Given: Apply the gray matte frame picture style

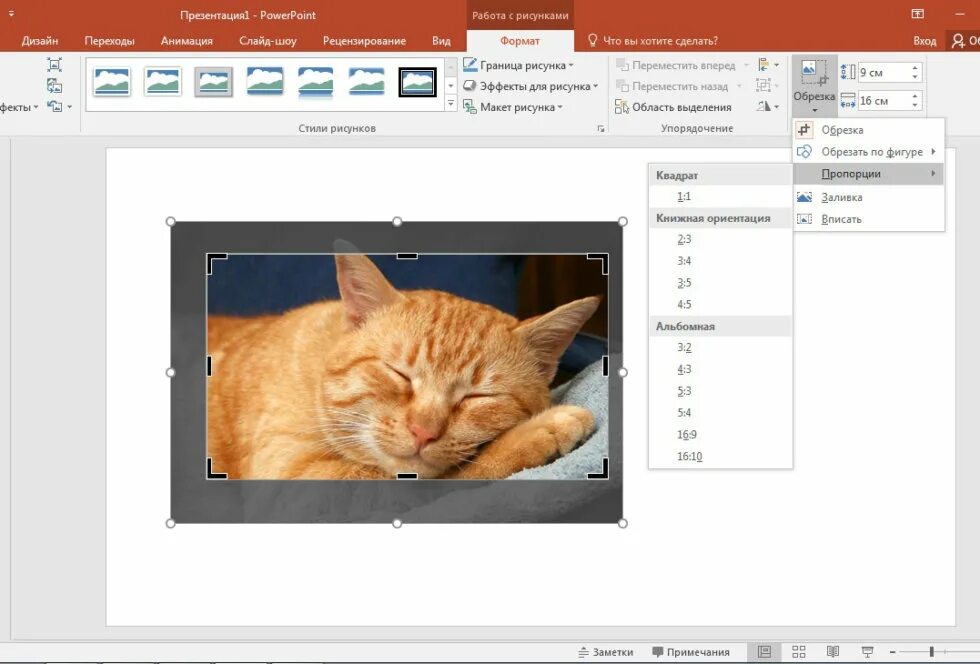Looking at the screenshot, I should [x=214, y=82].
